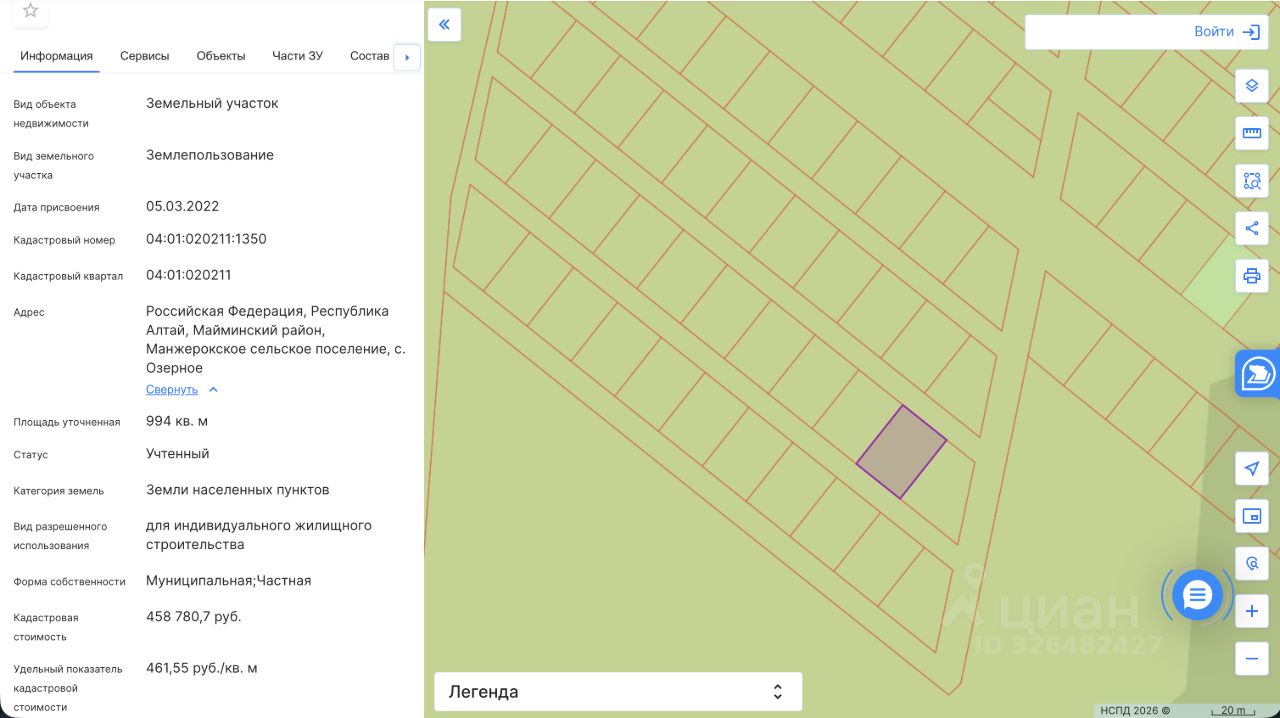Select the highlighted purple land parcel
This screenshot has height=718, width=1280.
click(901, 452)
